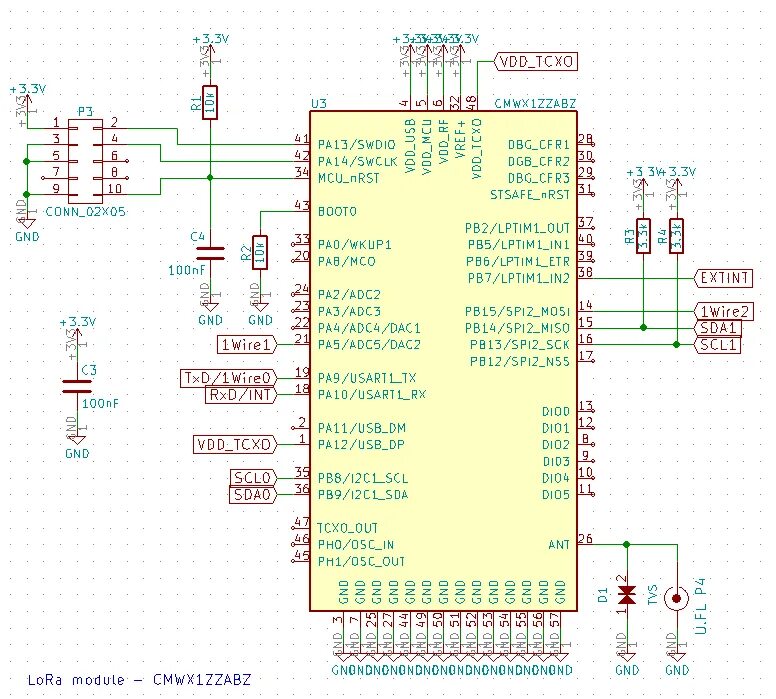Viewport: 776px width, 699px height.
Task: Click the ANT pin name
Action: (559, 545)
